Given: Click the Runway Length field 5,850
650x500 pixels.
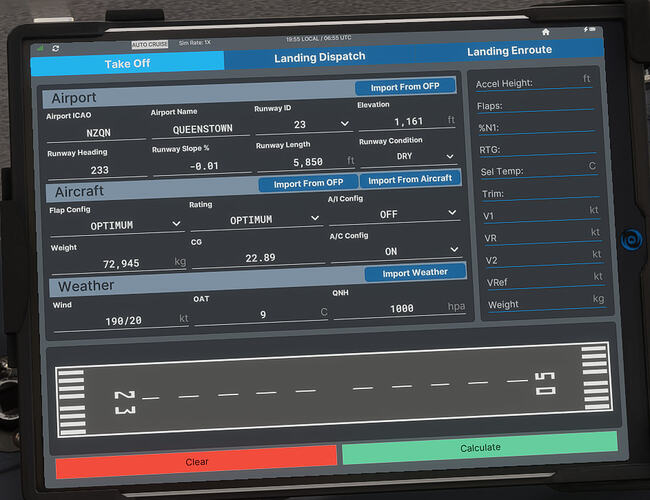Looking at the screenshot, I should coord(306,162).
